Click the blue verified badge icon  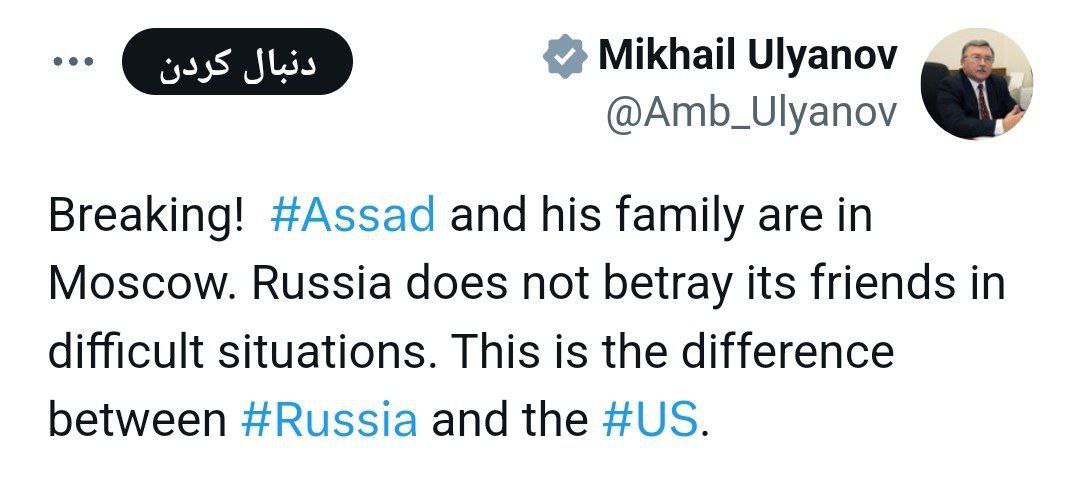(565, 57)
